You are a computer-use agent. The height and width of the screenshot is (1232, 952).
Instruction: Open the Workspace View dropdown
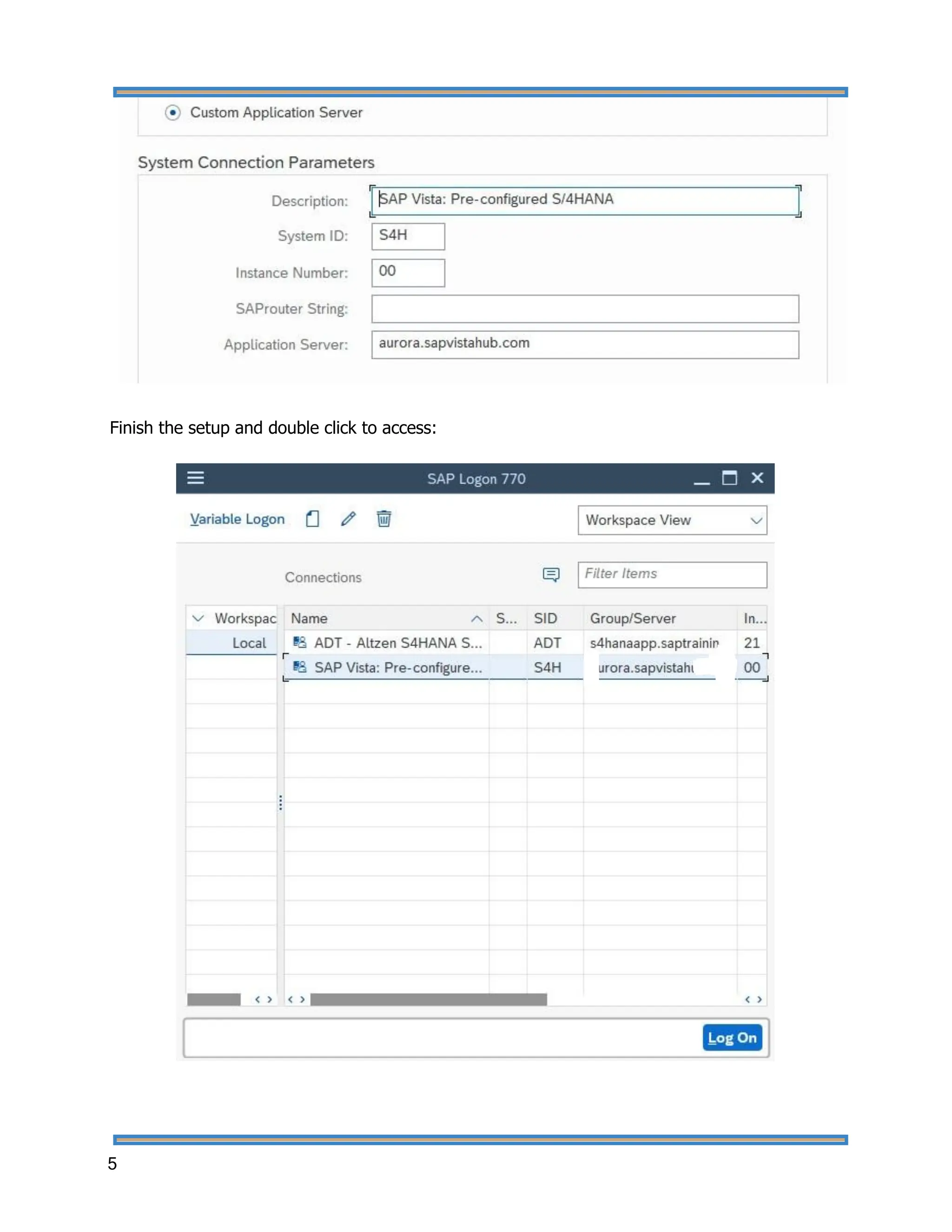pyautogui.click(x=672, y=520)
